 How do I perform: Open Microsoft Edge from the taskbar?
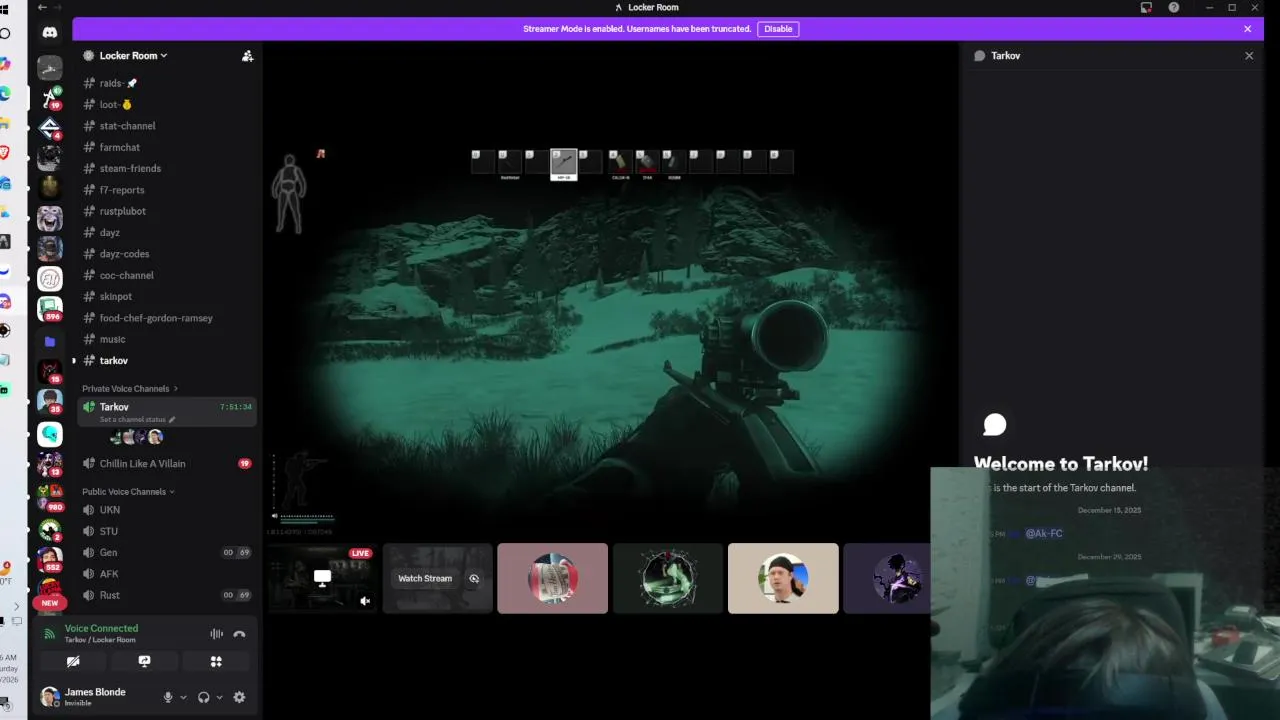point(5,93)
